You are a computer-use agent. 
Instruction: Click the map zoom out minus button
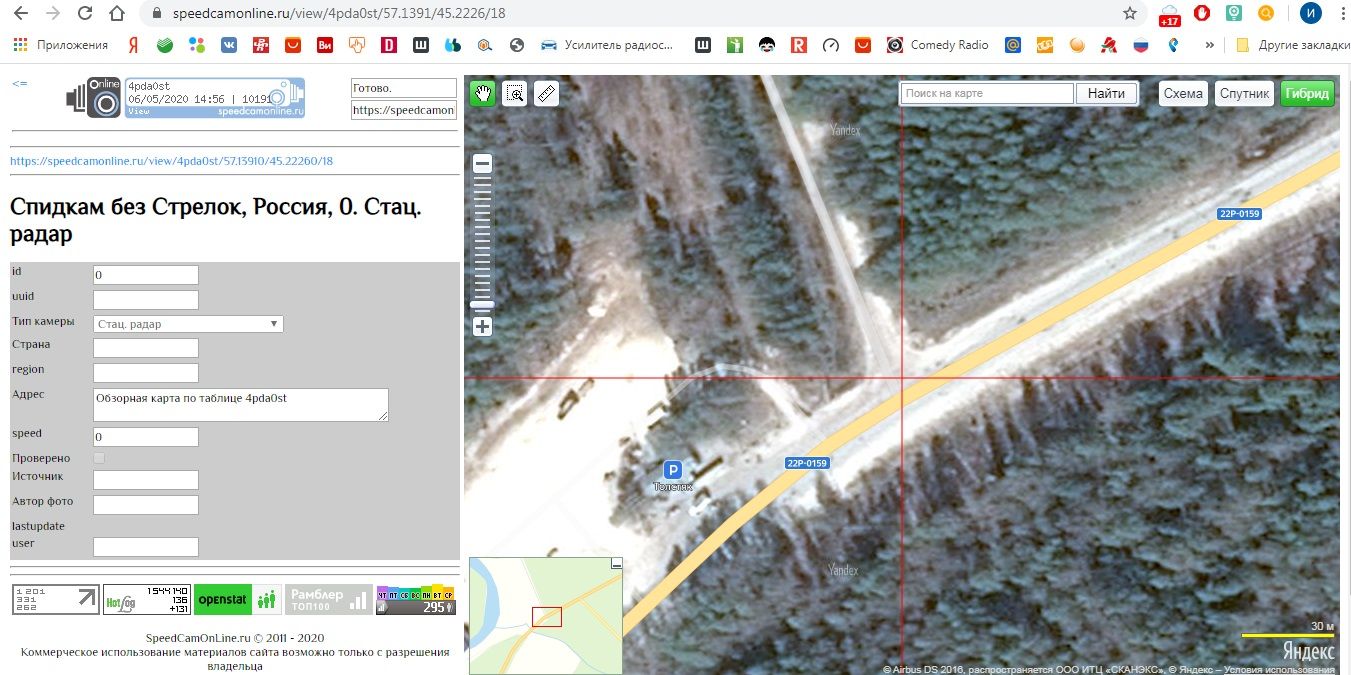[482, 164]
